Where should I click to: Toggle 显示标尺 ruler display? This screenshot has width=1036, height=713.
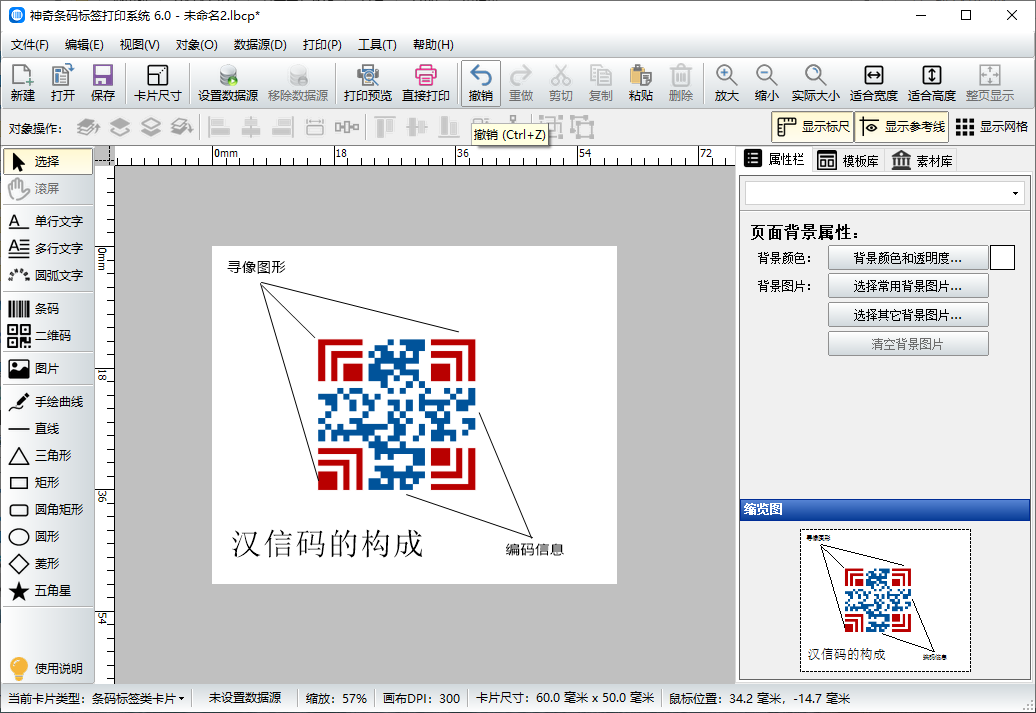[x=813, y=127]
